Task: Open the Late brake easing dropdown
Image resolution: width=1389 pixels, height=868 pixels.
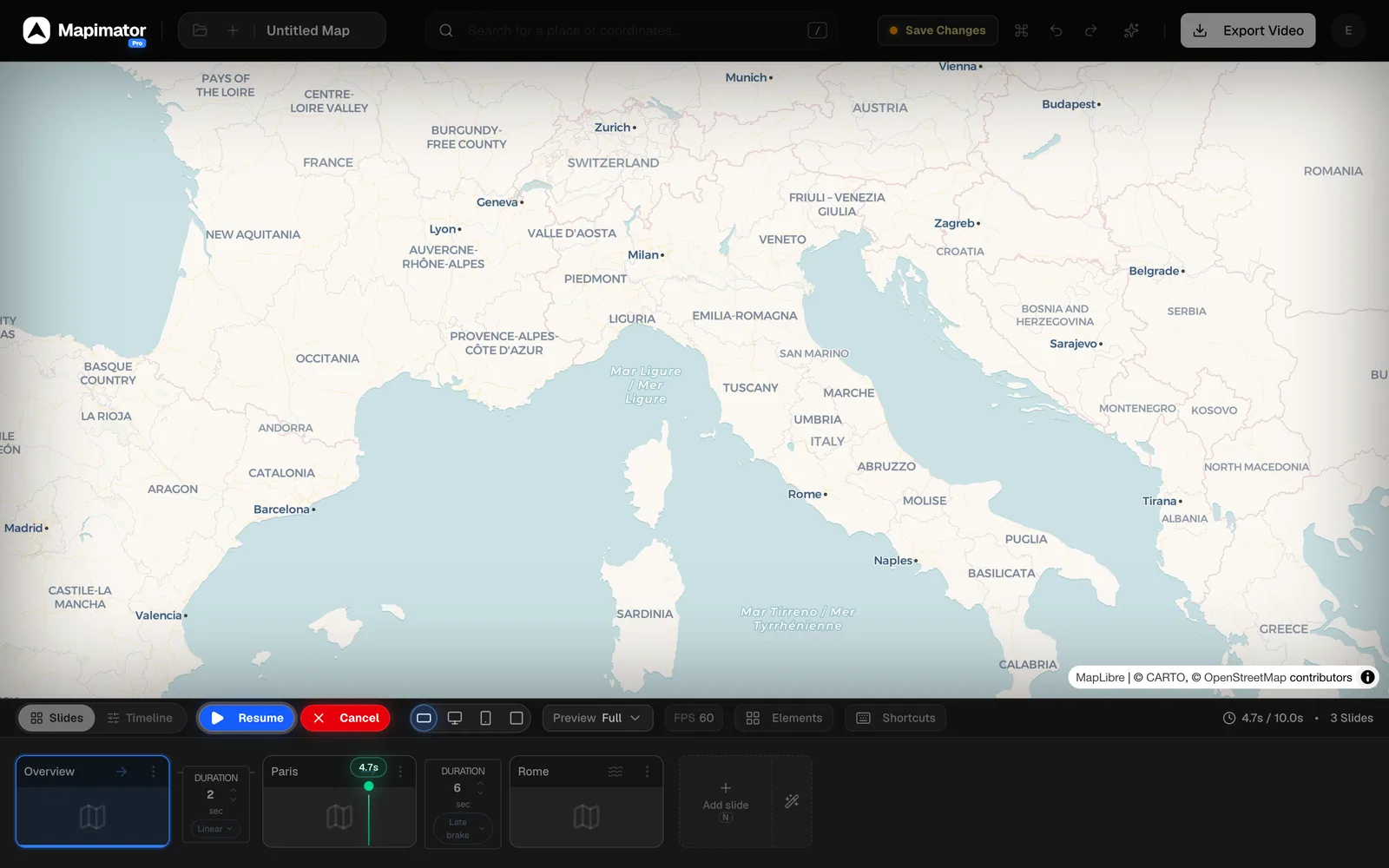Action: click(x=463, y=829)
